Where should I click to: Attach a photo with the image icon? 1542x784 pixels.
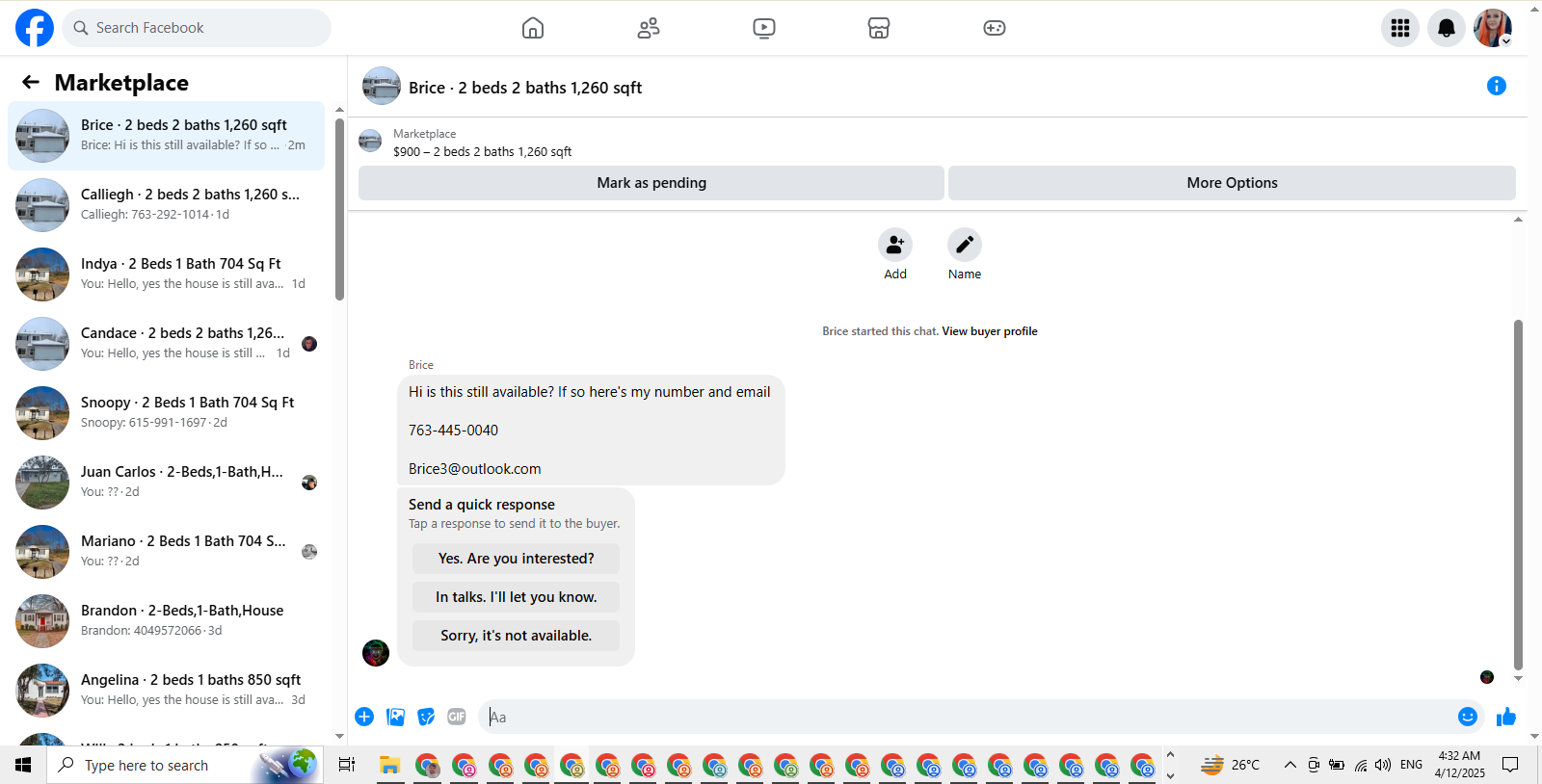click(395, 717)
